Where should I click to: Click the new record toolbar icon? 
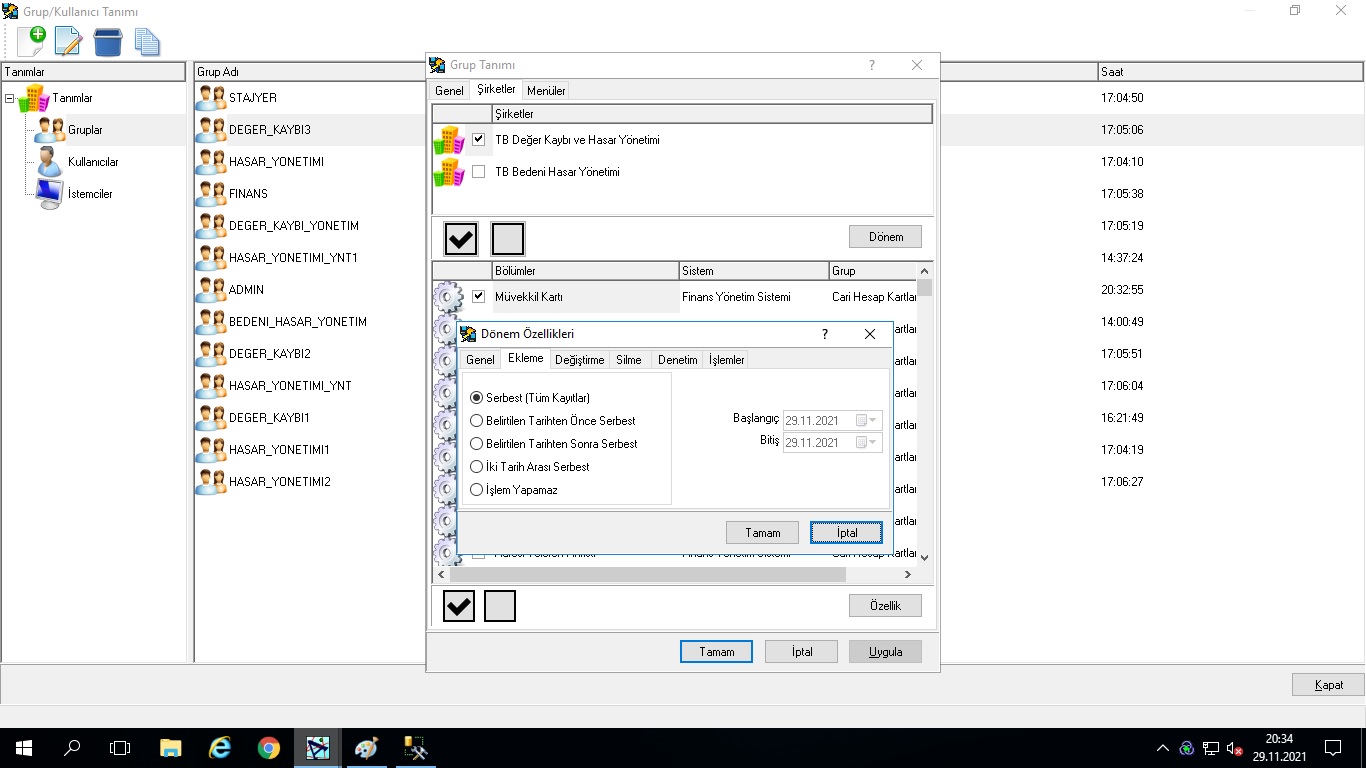(x=31, y=41)
